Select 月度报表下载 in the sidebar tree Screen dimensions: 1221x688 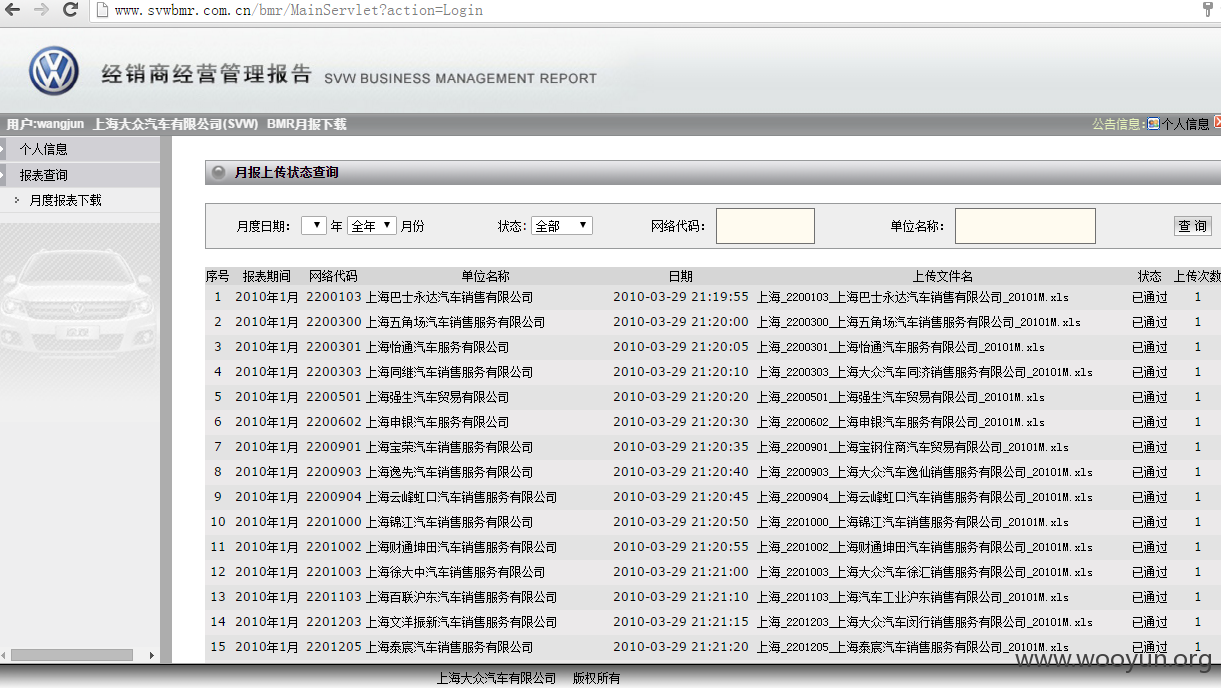coord(66,200)
